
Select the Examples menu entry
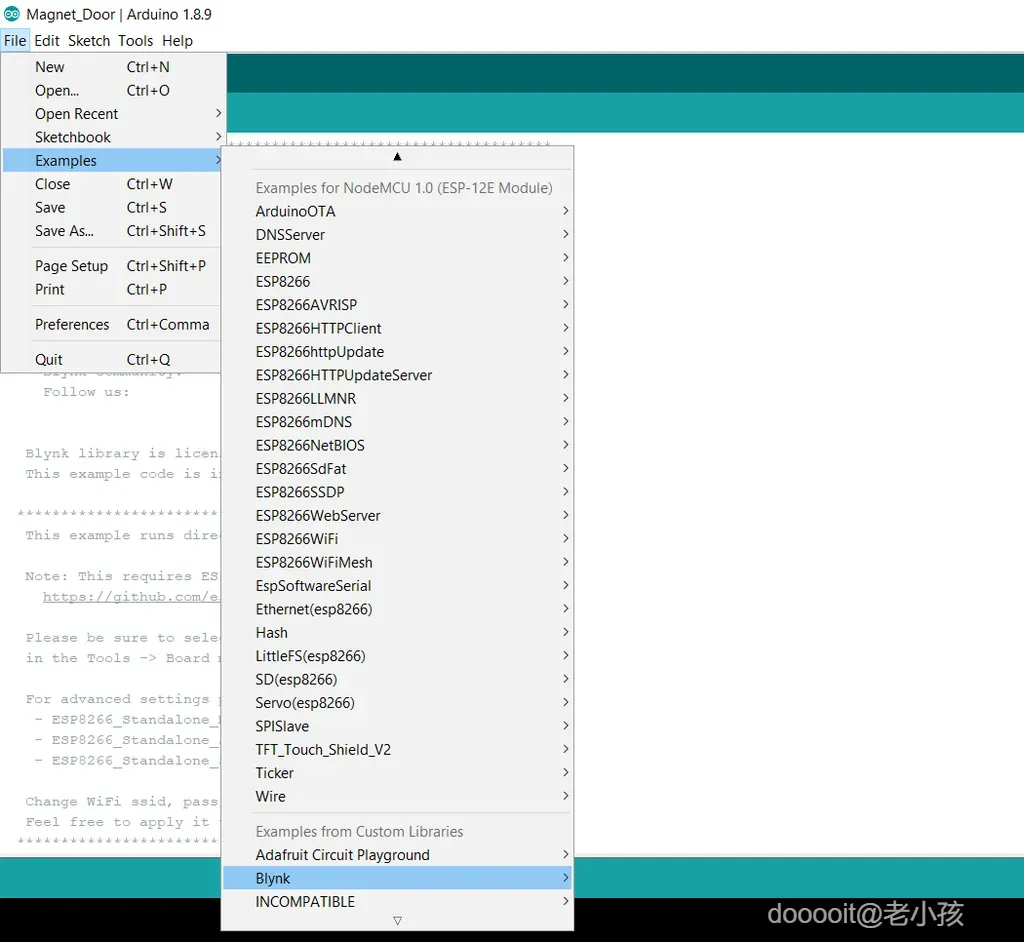point(112,161)
